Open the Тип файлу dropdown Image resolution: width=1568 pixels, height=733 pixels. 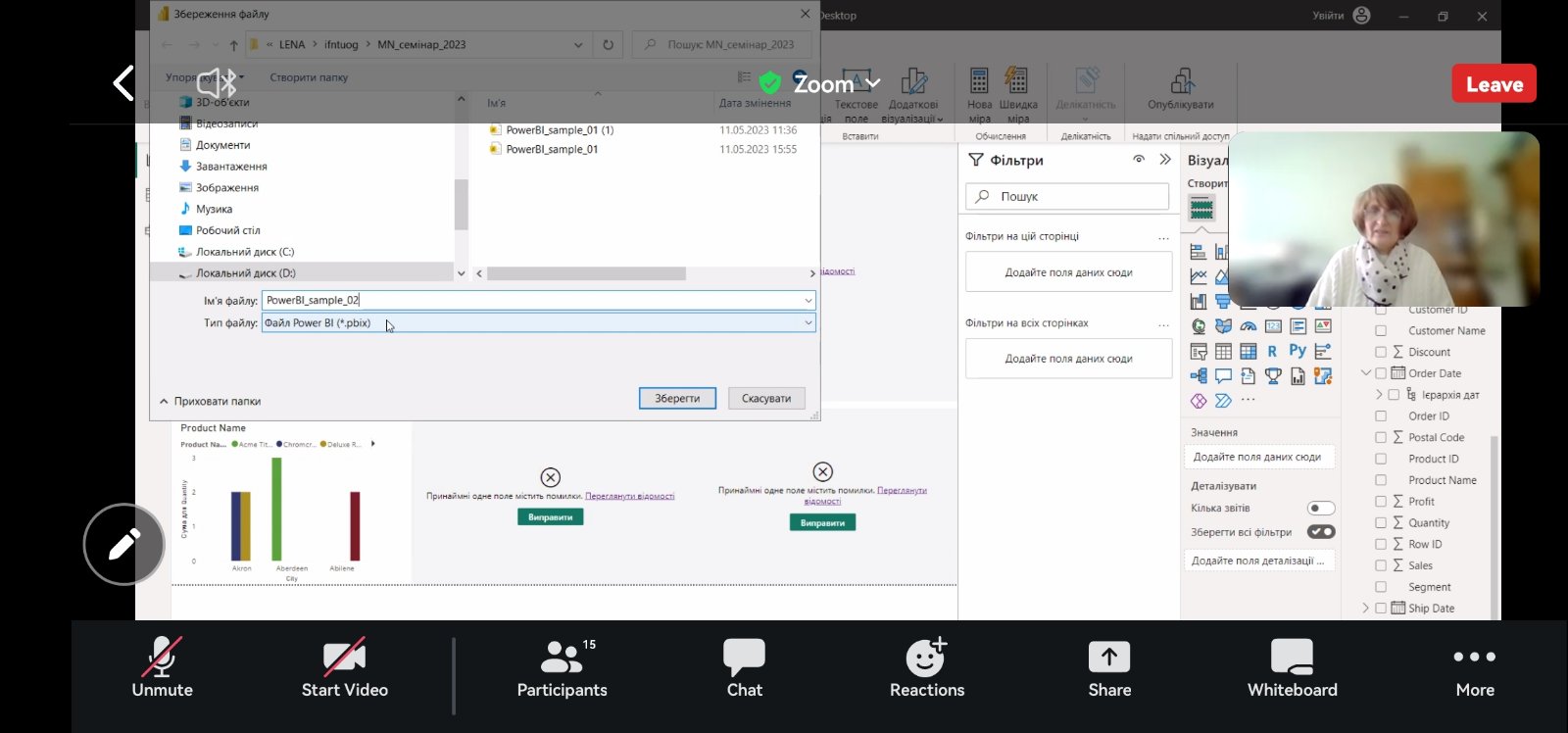pyautogui.click(x=808, y=322)
